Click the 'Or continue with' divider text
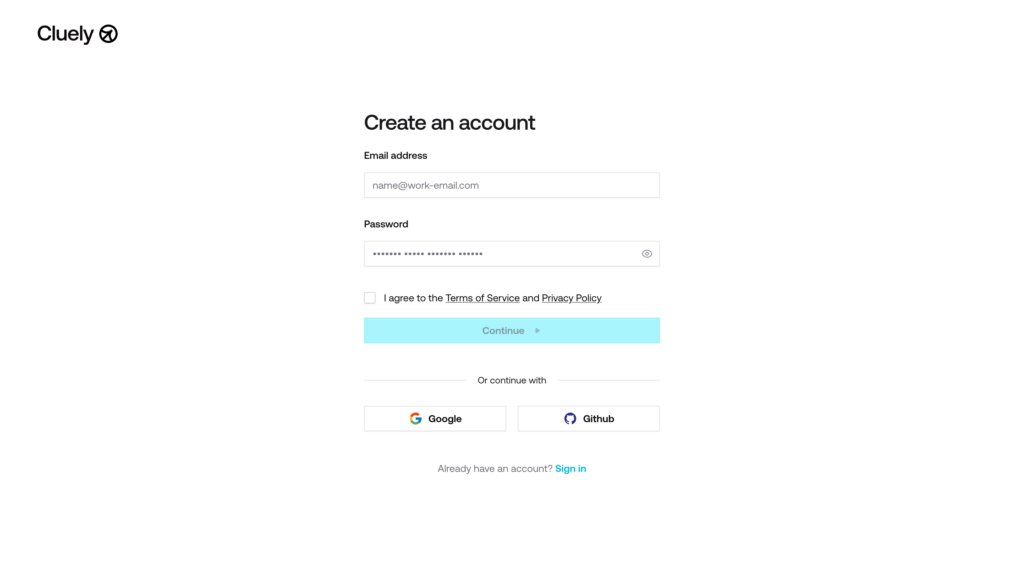1024x576 pixels. click(x=511, y=380)
